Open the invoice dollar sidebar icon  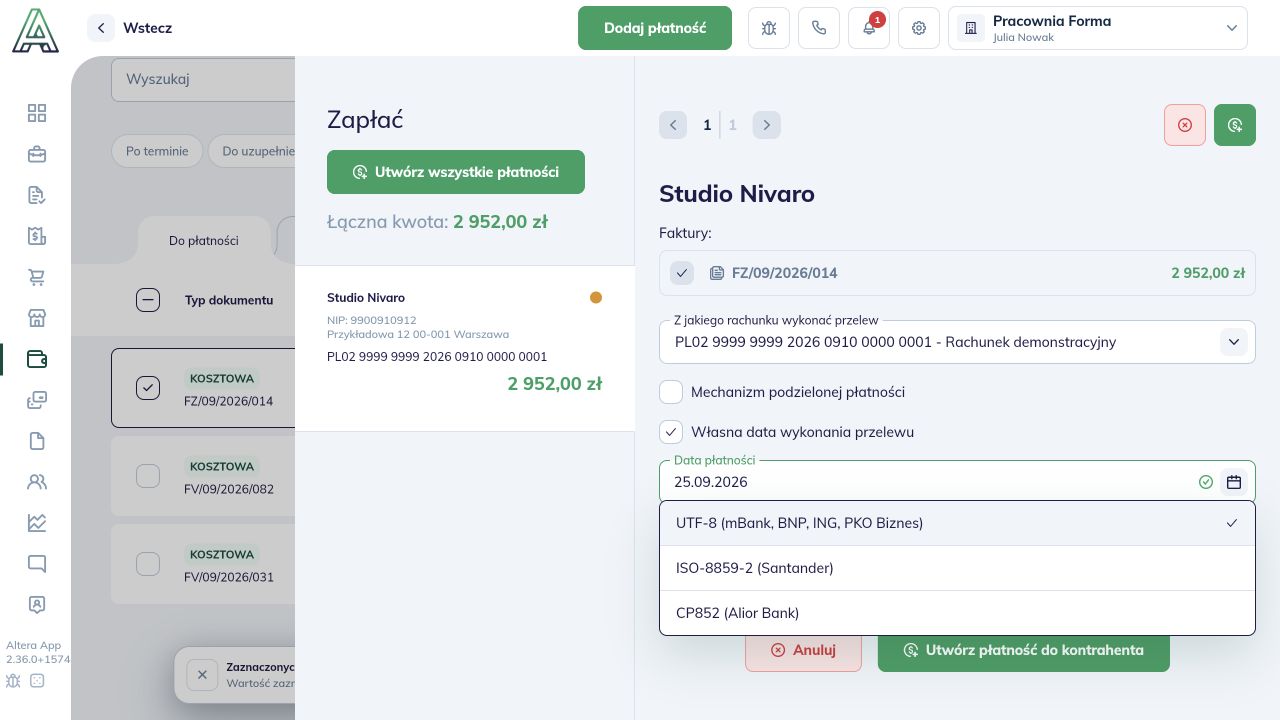(x=37, y=236)
